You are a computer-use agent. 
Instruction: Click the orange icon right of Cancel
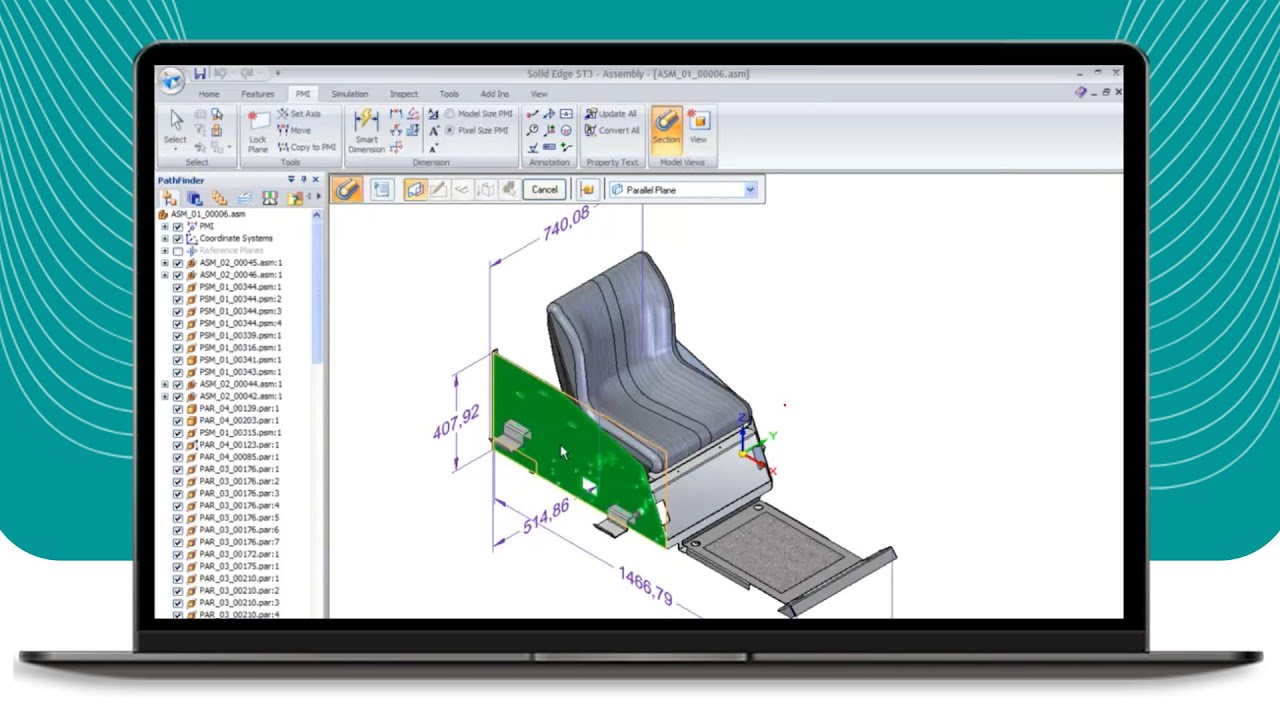tap(588, 189)
